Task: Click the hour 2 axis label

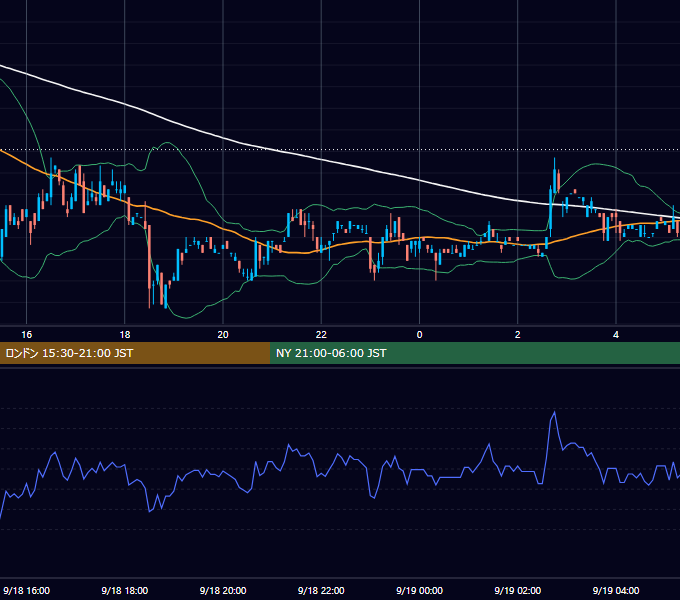Action: click(x=517, y=334)
